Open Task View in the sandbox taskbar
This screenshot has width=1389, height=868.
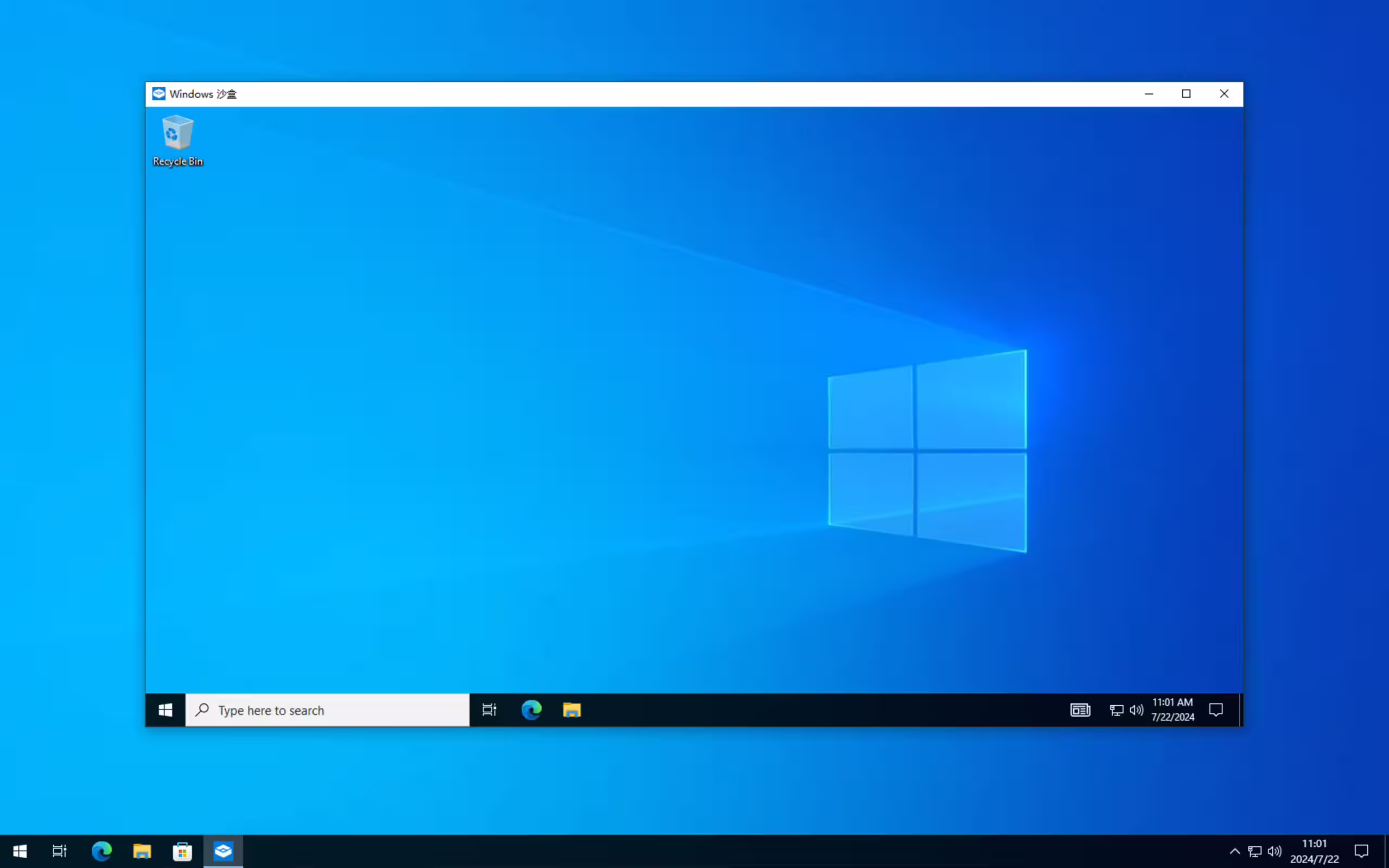(489, 710)
